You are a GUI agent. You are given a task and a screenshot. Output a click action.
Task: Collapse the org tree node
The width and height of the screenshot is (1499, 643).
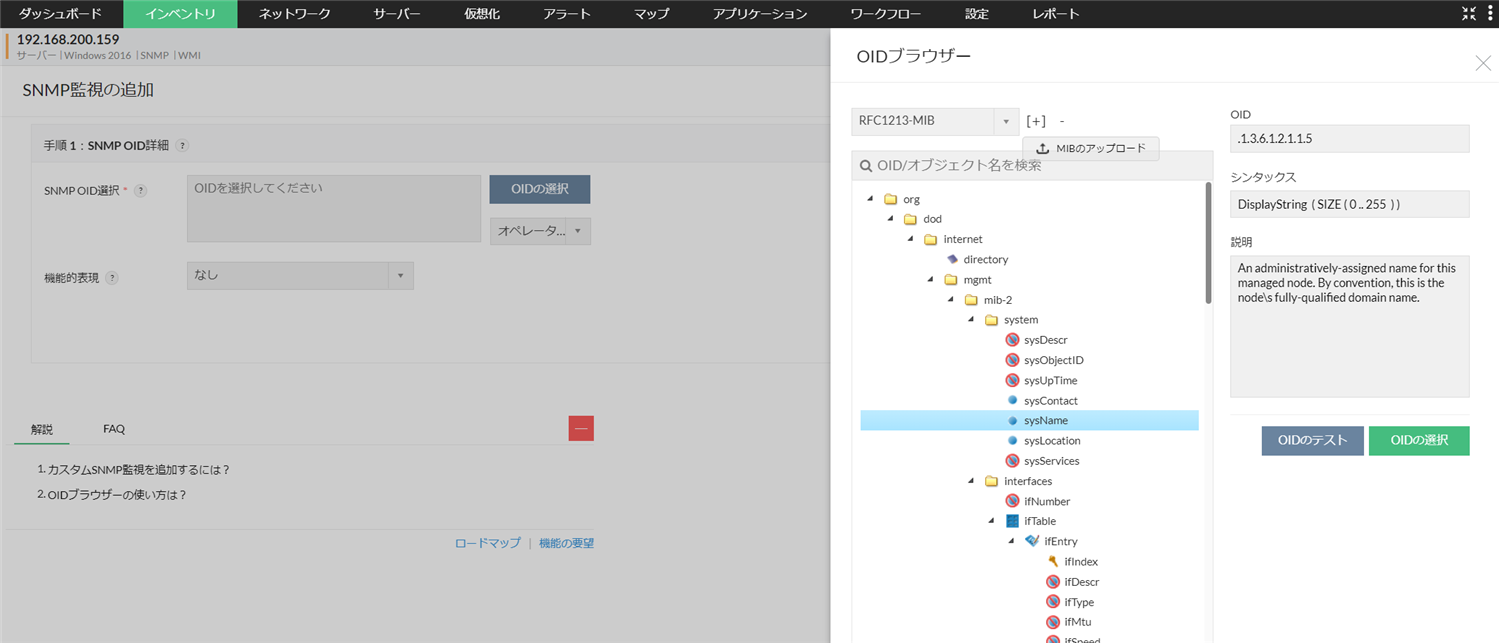(870, 199)
